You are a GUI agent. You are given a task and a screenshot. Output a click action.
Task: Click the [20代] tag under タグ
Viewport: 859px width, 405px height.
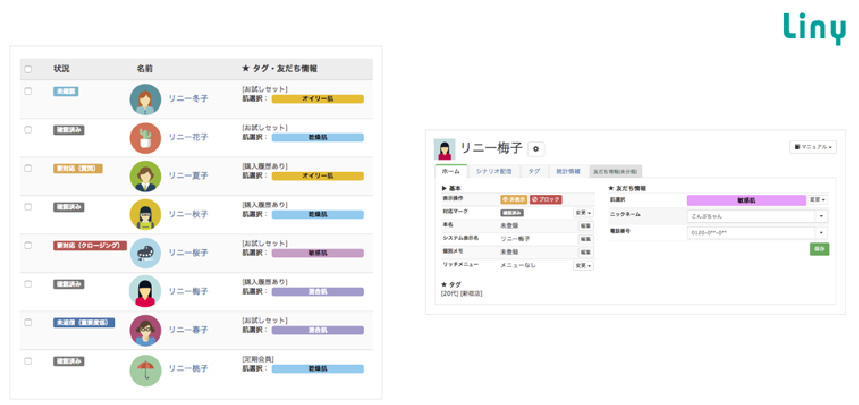[449, 294]
